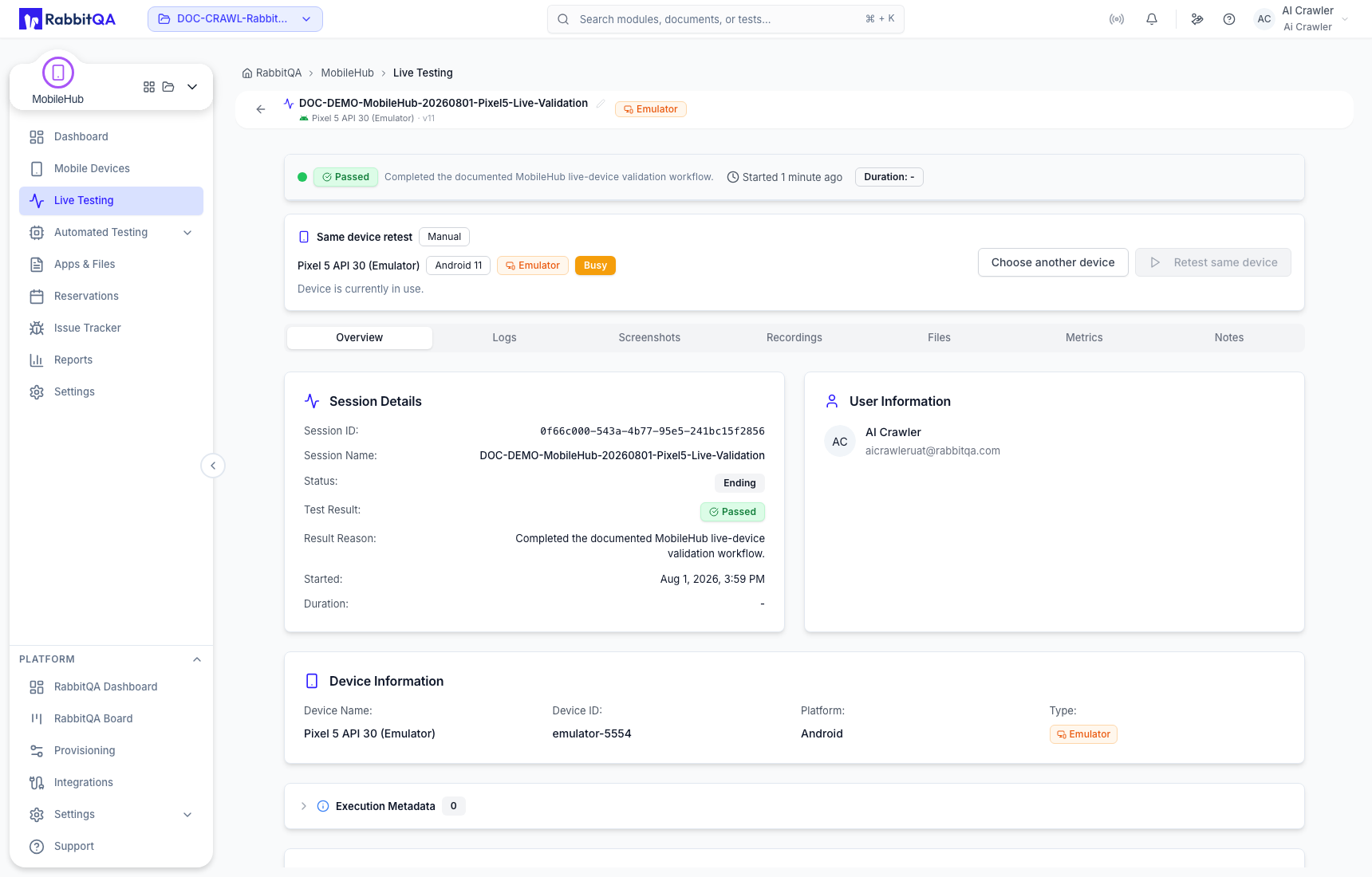Click the Ending status badge

739,483
